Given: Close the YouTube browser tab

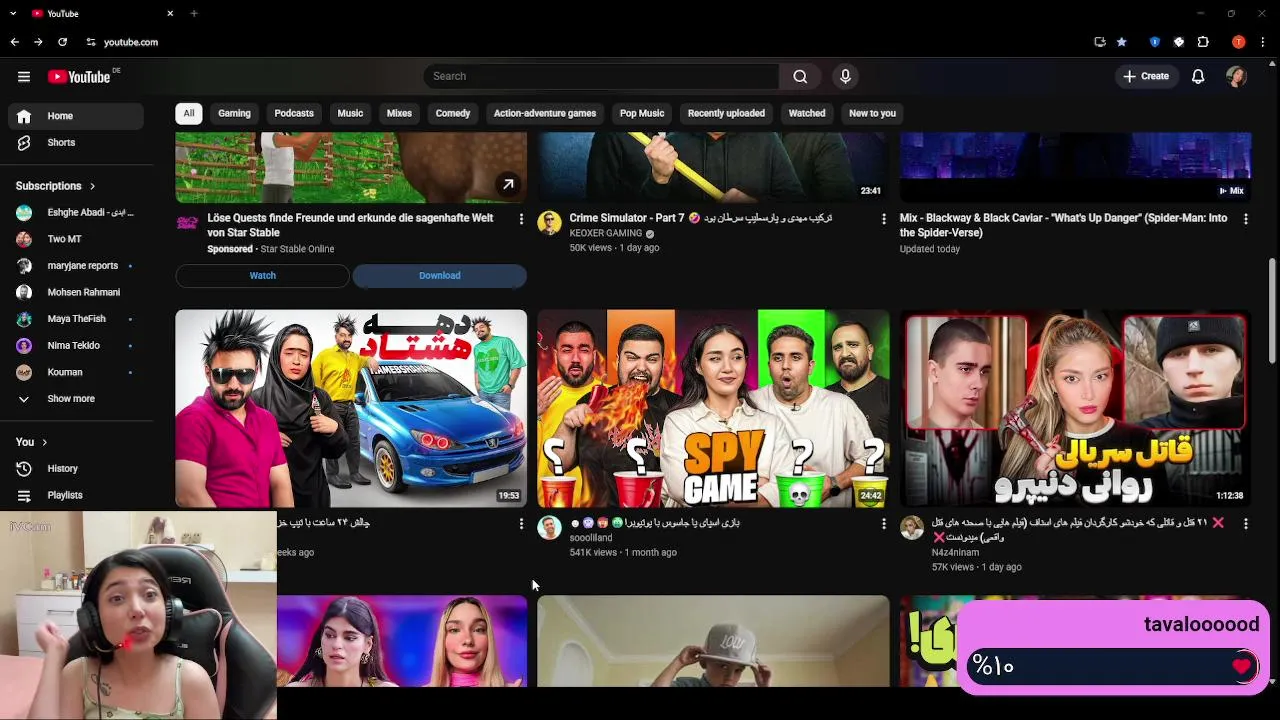Looking at the screenshot, I should (x=170, y=13).
